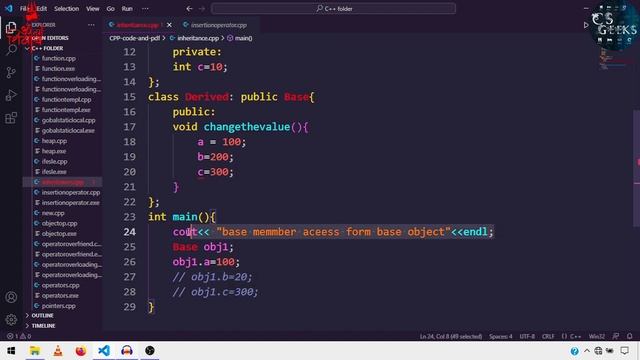
Task: Click Spaces: 4 indentation setting
Action: 500,336
